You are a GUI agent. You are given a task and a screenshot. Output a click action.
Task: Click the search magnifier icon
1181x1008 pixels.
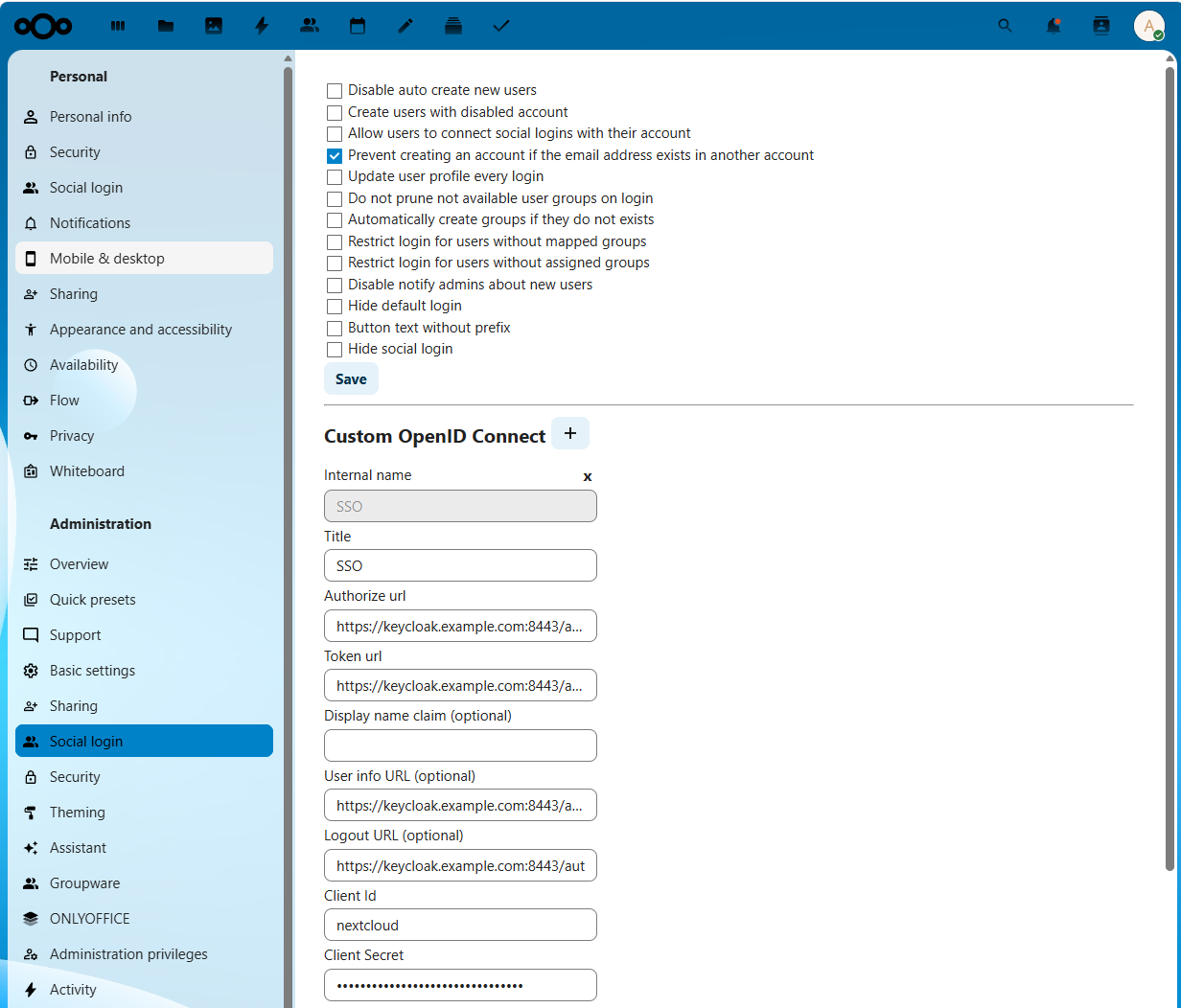pos(1005,26)
